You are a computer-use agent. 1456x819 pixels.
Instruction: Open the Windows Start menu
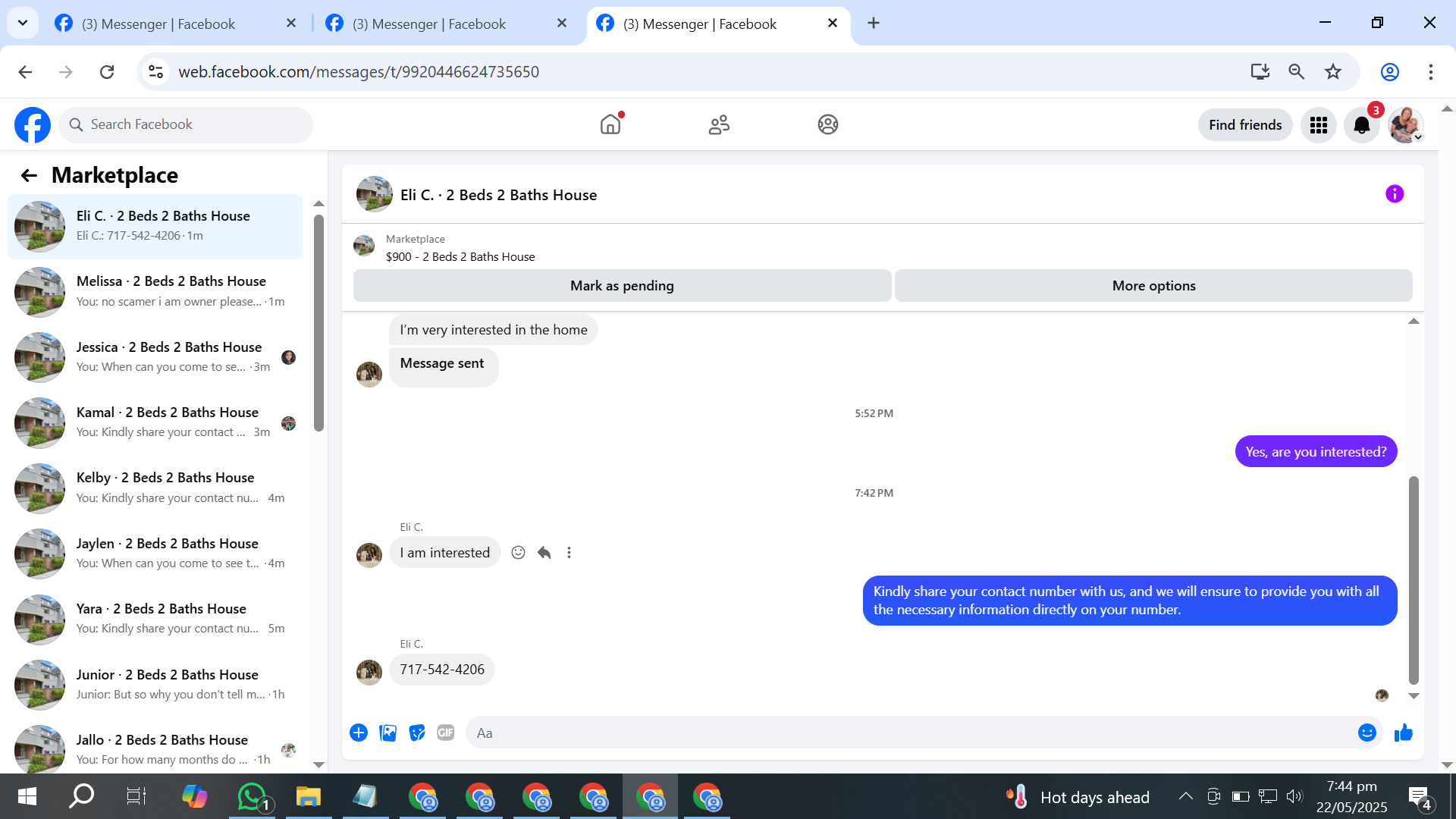click(27, 796)
